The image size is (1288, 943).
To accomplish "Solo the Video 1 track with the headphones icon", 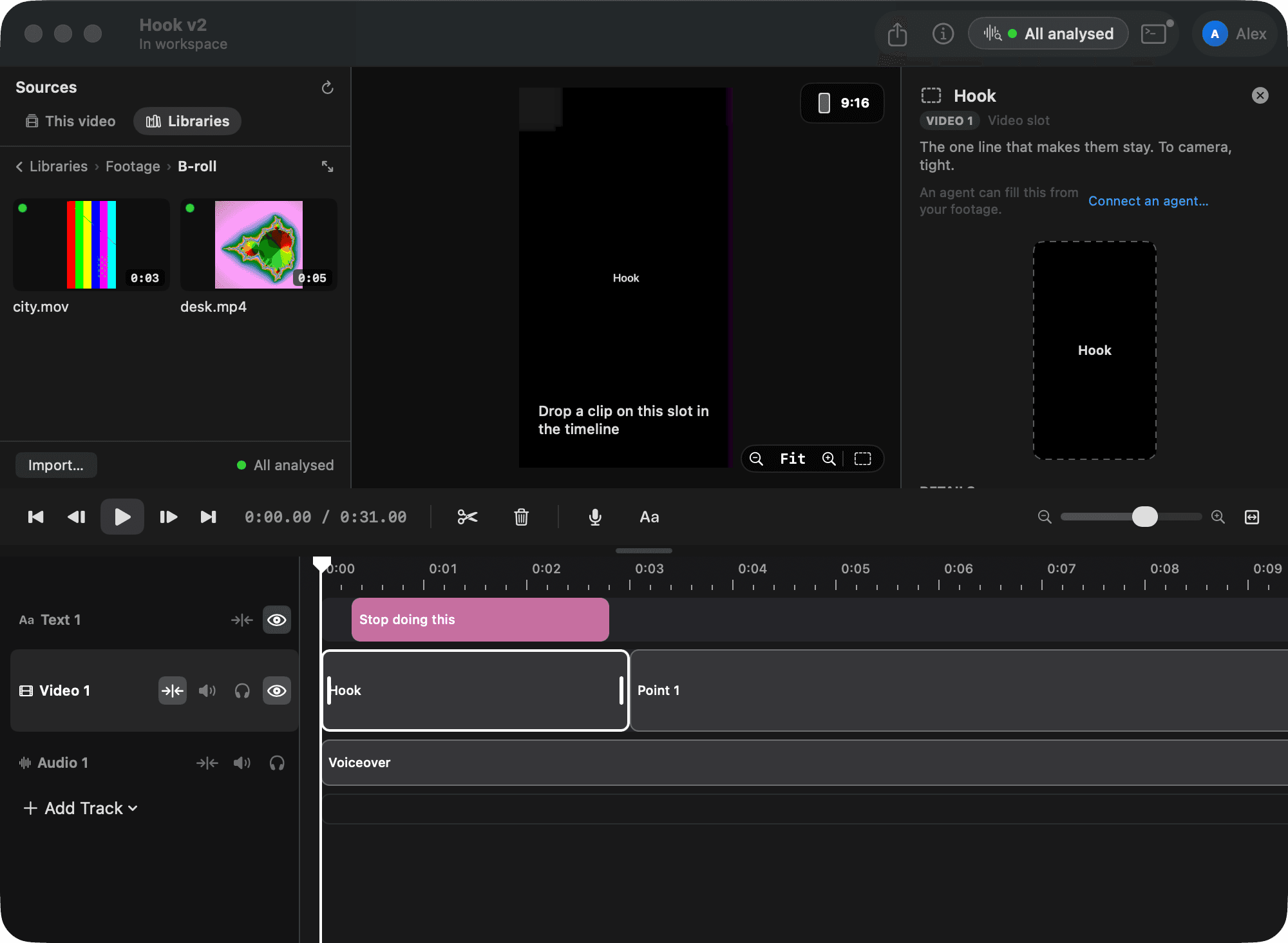I will click(x=242, y=691).
